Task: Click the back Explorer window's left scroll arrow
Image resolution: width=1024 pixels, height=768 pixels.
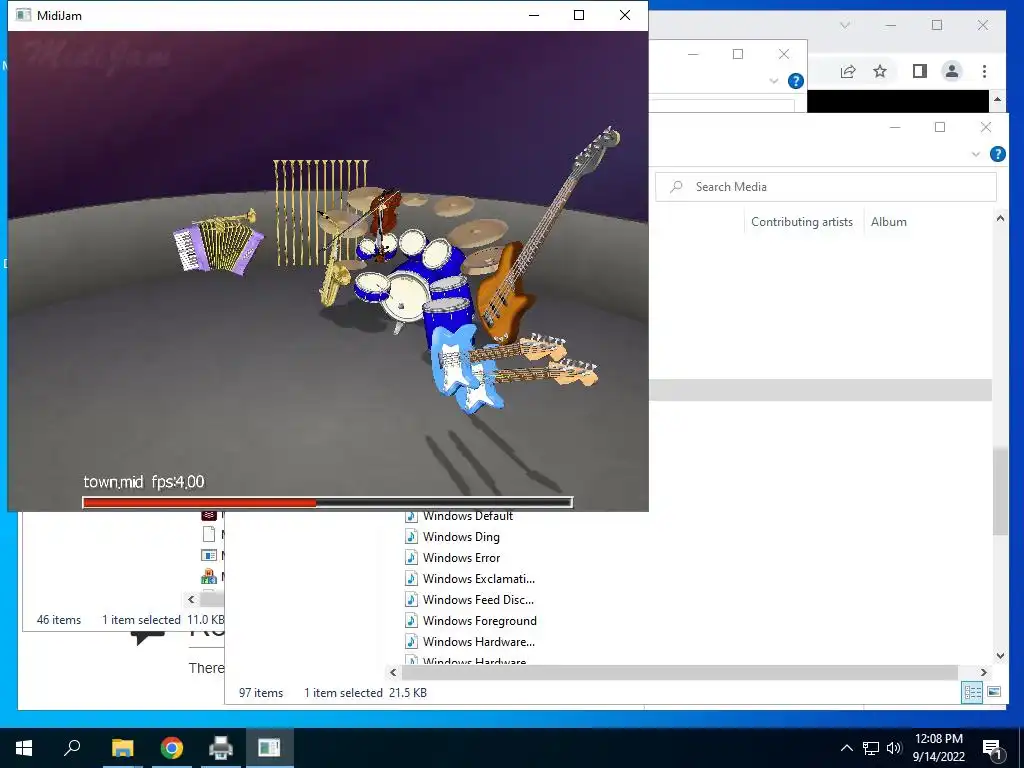Action: (x=191, y=599)
